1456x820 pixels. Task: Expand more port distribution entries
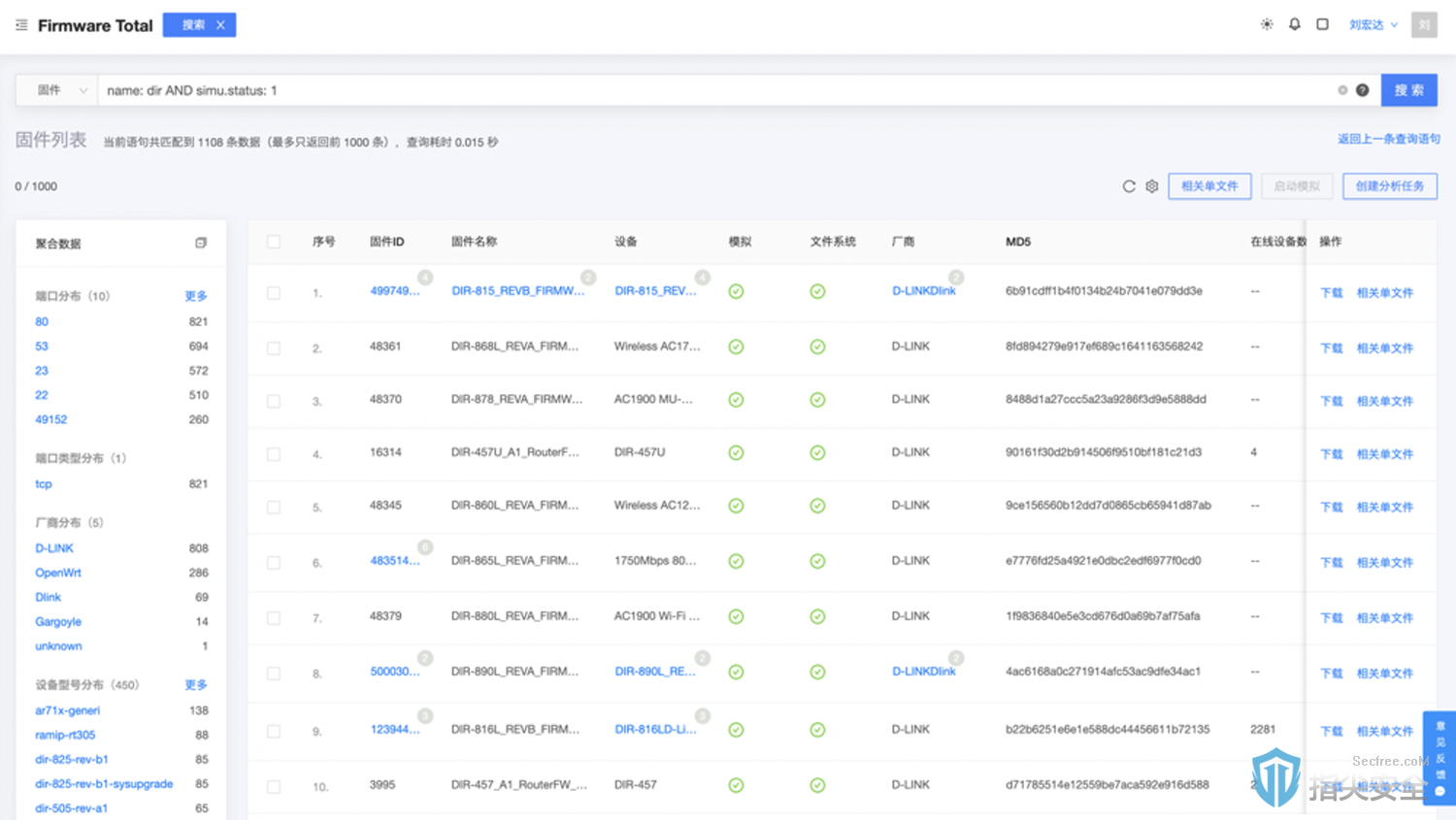pyautogui.click(x=196, y=296)
